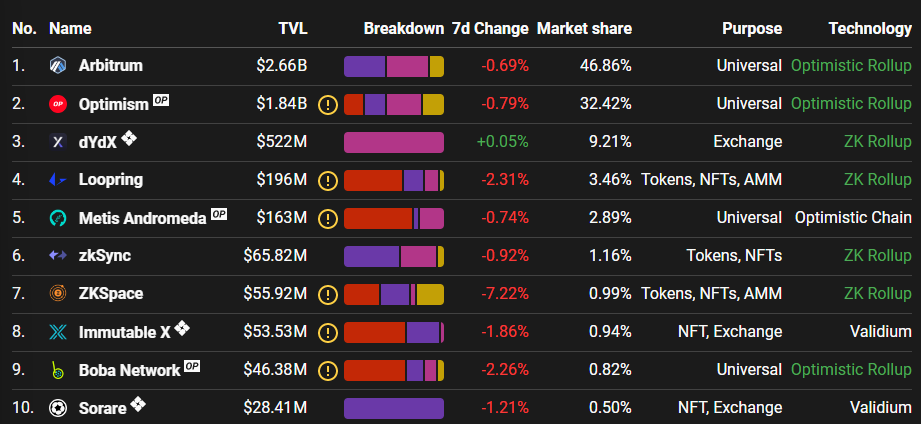Click the Metis Andromeda logo icon
The width and height of the screenshot is (921, 424).
point(58,218)
